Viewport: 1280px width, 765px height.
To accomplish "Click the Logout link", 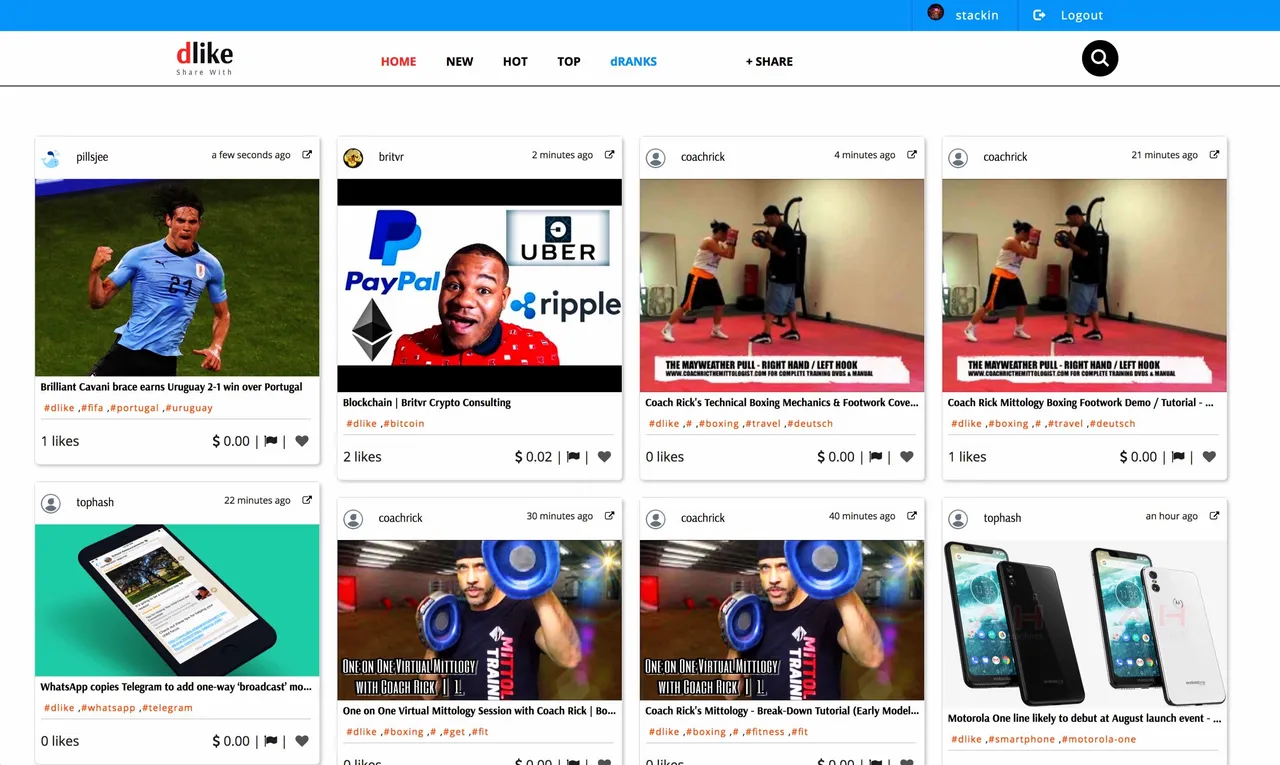I will pyautogui.click(x=1082, y=15).
